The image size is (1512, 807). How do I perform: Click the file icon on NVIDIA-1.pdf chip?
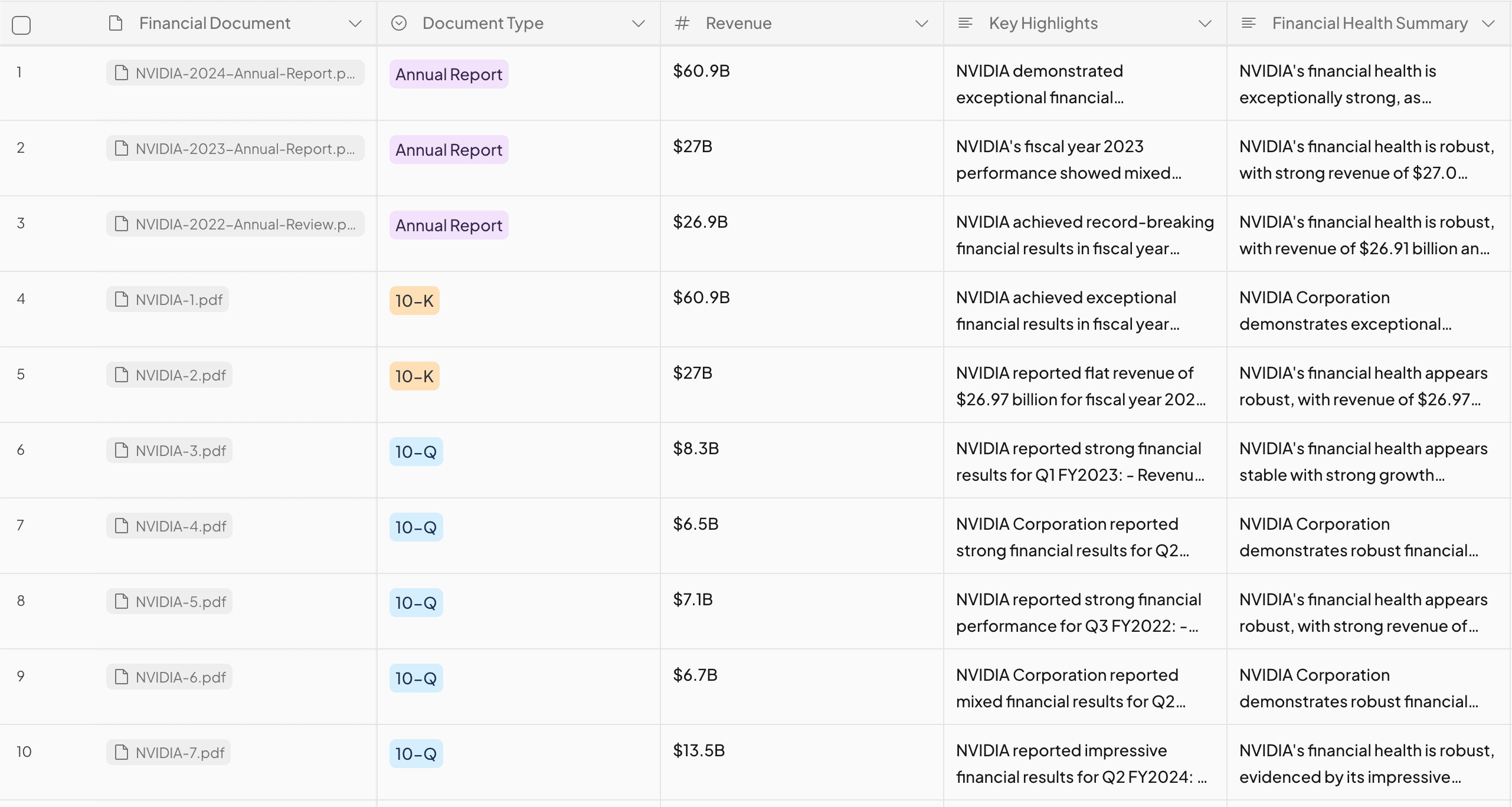tap(122, 300)
